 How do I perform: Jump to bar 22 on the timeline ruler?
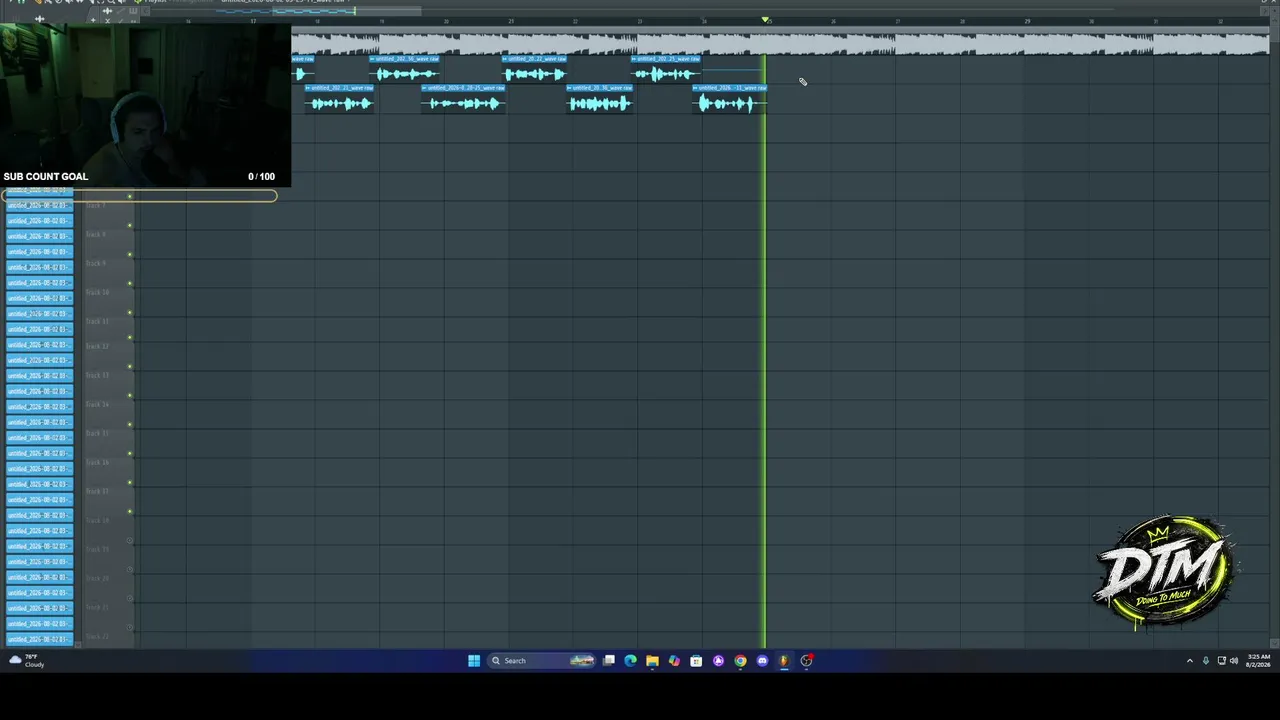pos(575,21)
